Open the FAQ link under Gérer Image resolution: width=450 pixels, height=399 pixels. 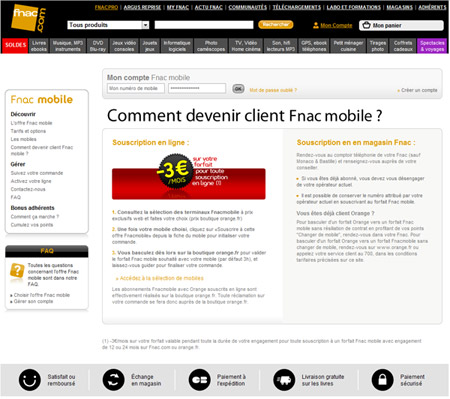coord(16,197)
